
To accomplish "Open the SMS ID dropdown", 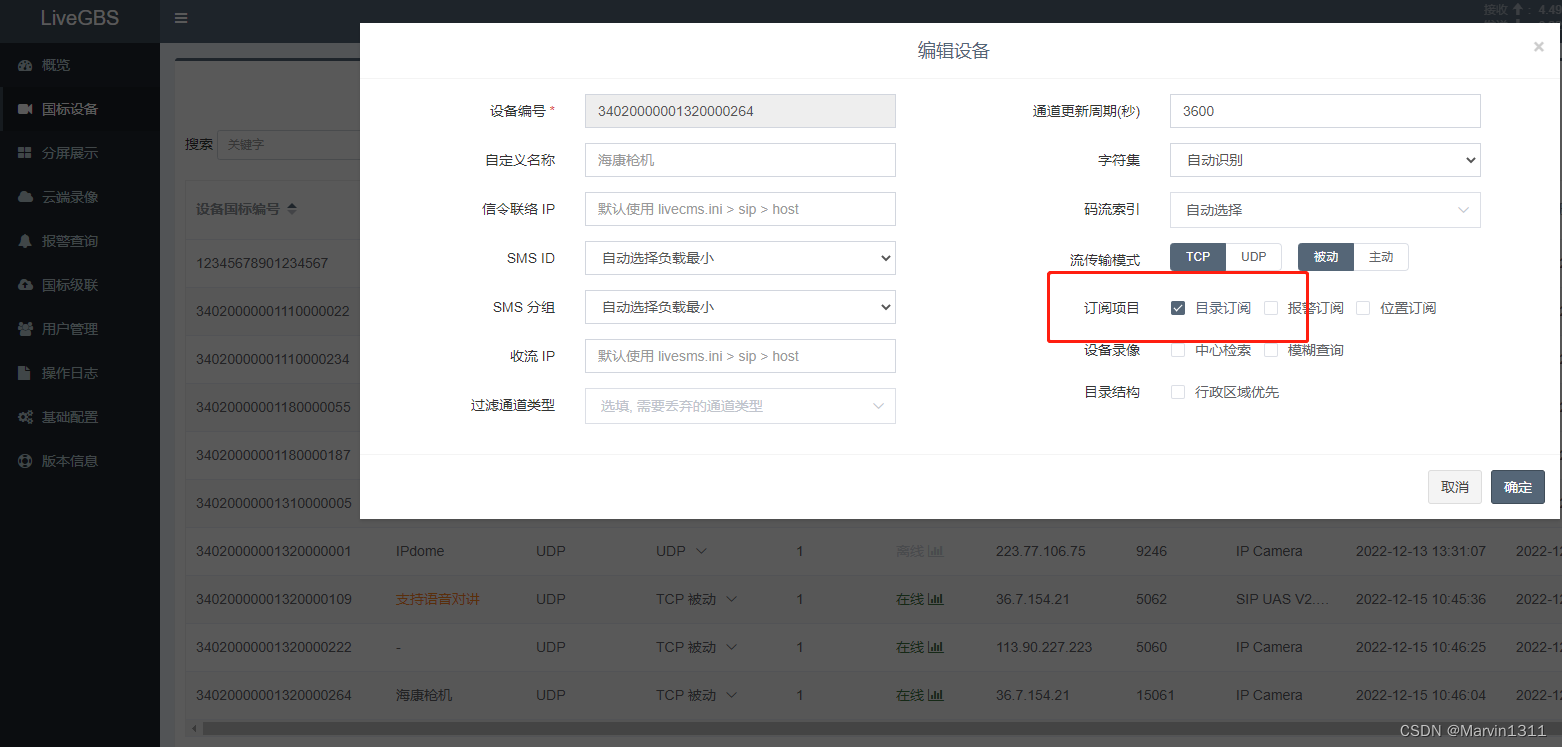I will tap(740, 258).
